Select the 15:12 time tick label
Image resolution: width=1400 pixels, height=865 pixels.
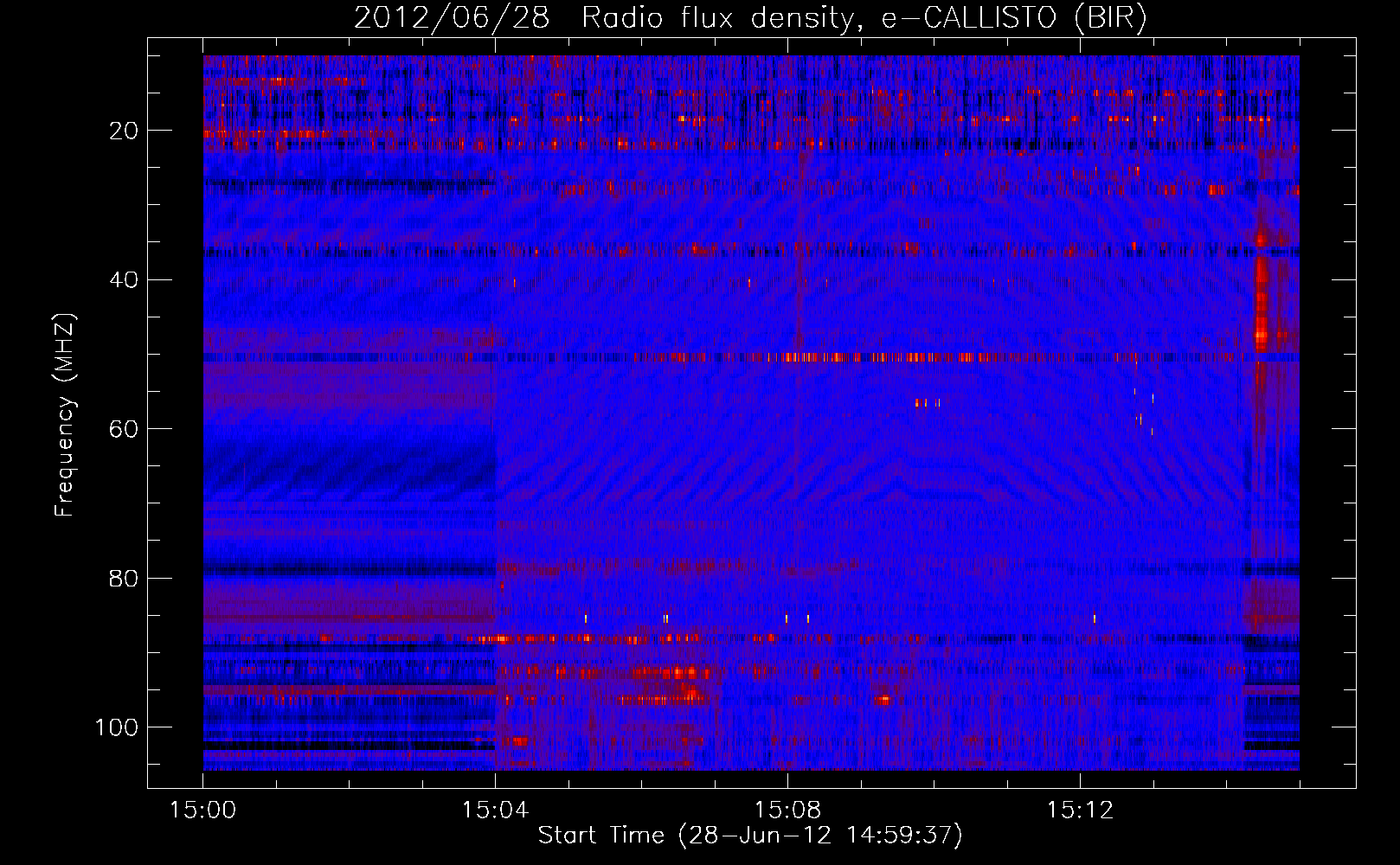(x=1079, y=811)
